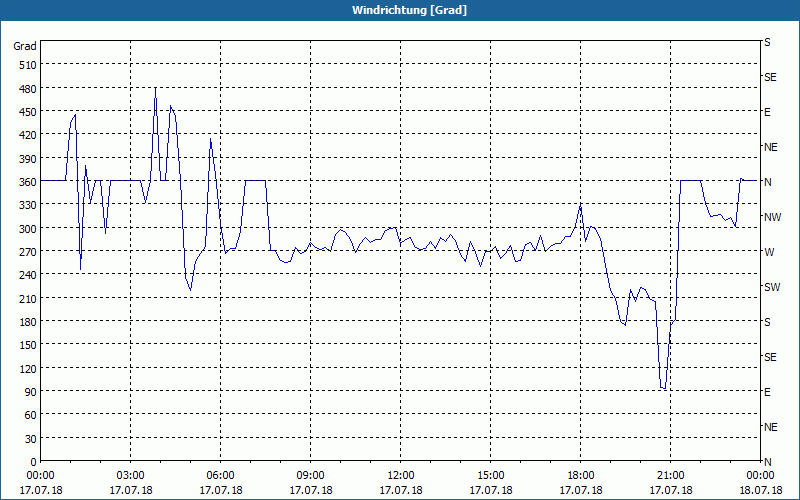Select the 480 left axis value
The height and width of the screenshot is (500, 800).
click(29, 89)
